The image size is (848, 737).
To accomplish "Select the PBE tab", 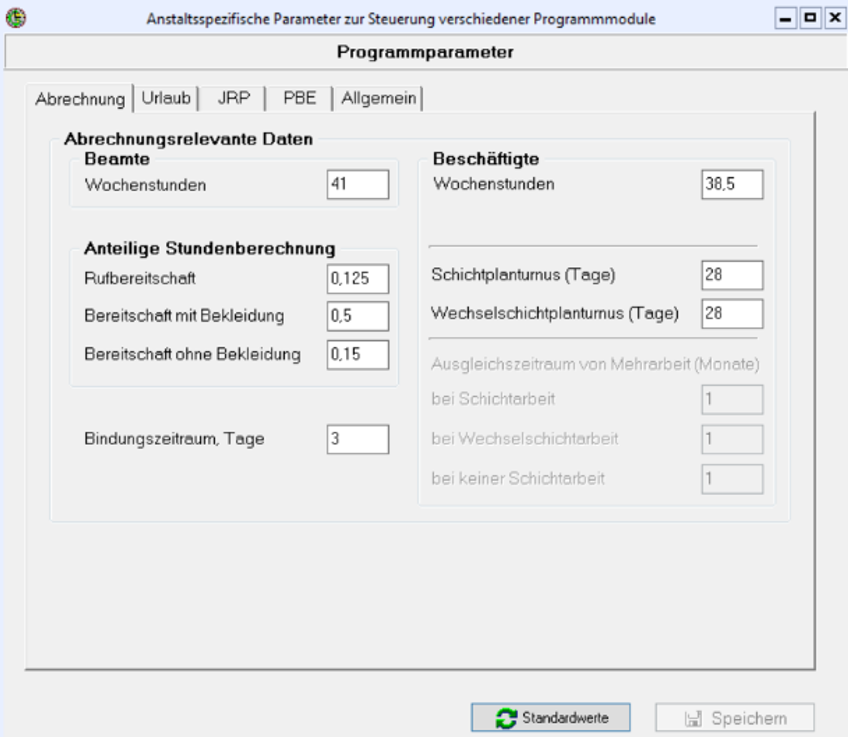I will 300,98.
